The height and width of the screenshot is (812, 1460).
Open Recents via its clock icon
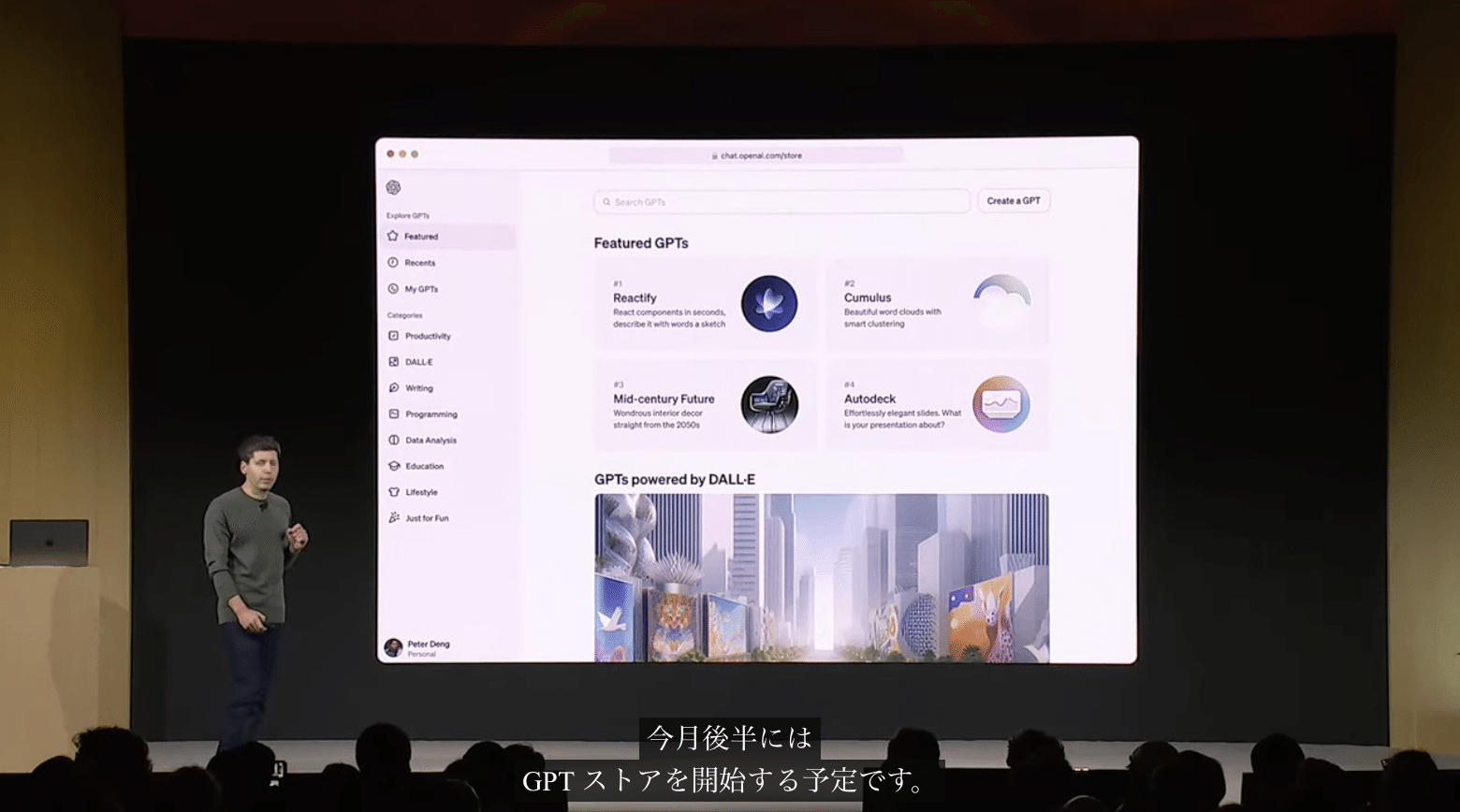click(x=393, y=263)
